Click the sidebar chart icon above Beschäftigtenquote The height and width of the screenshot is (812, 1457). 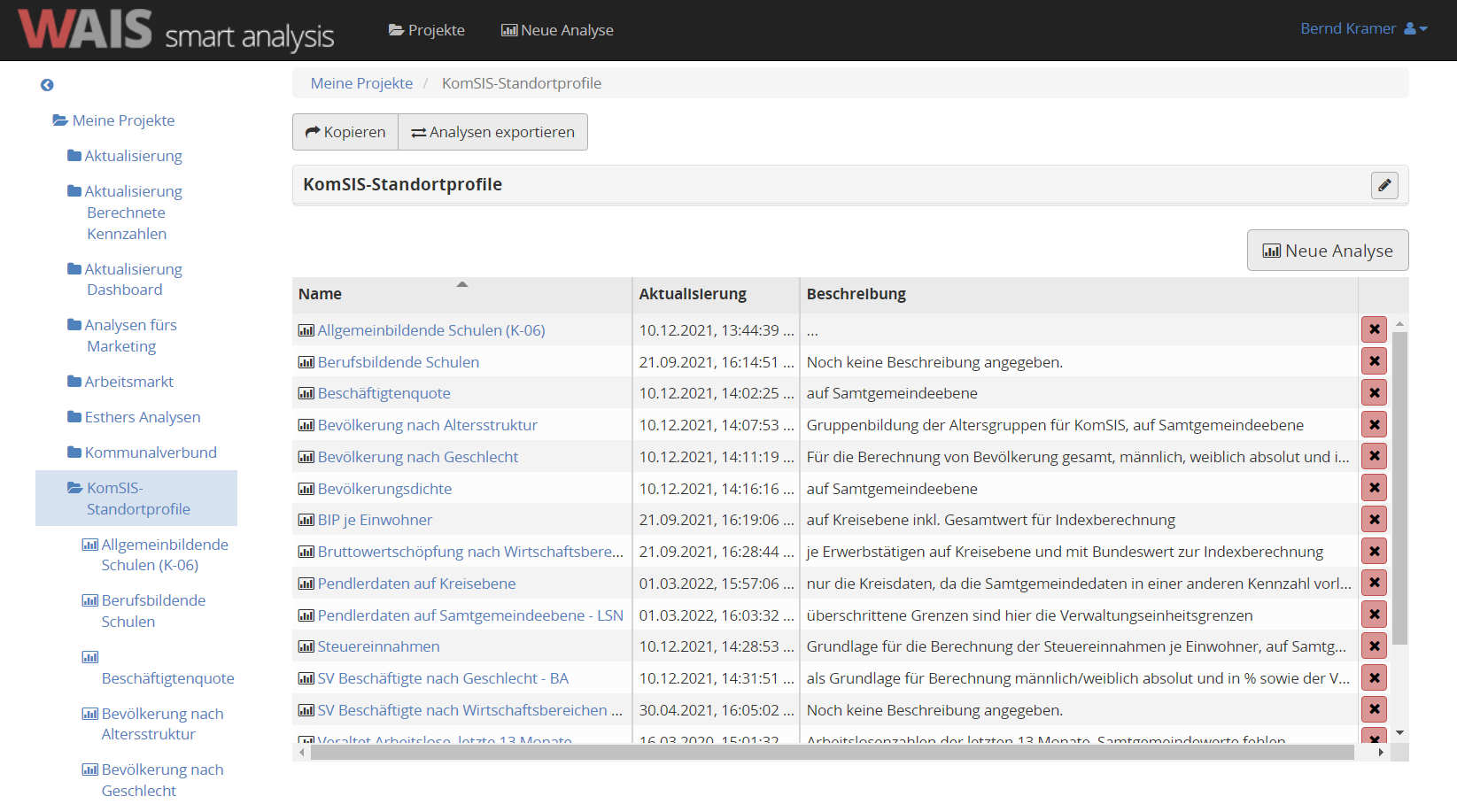tap(90, 657)
